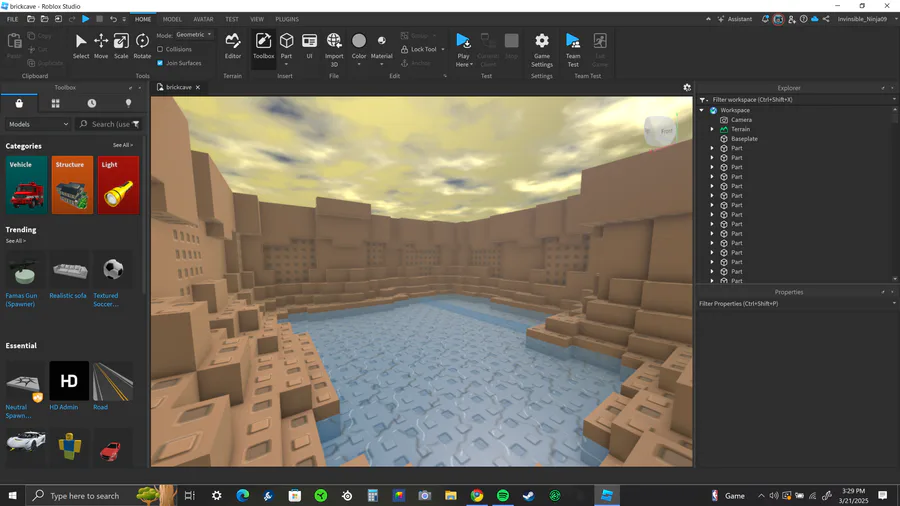This screenshot has height=506, width=900.
Task: Switch to the VIEW ribbon tab
Action: point(257,19)
